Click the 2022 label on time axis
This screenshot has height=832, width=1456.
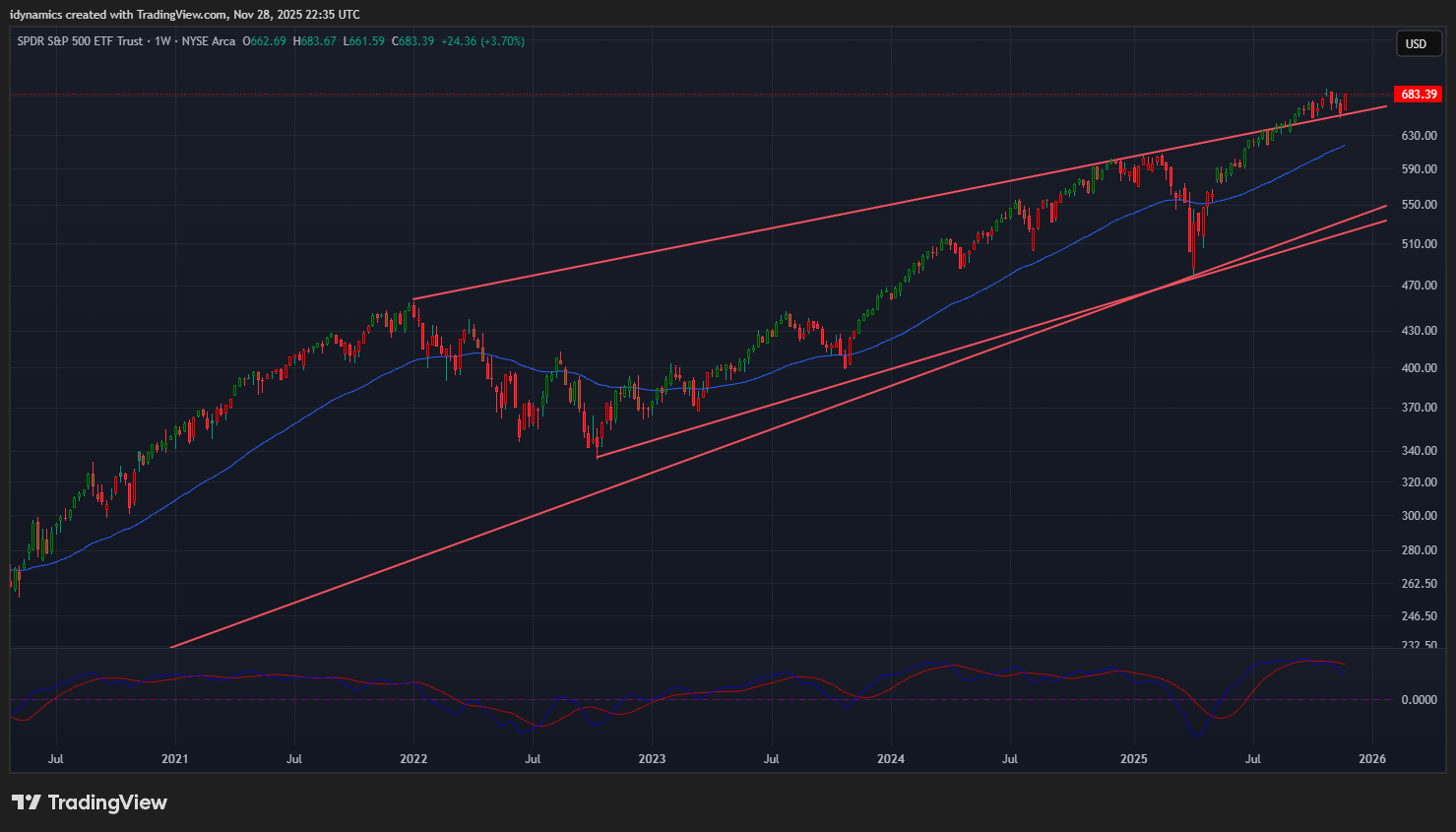pyautogui.click(x=413, y=759)
